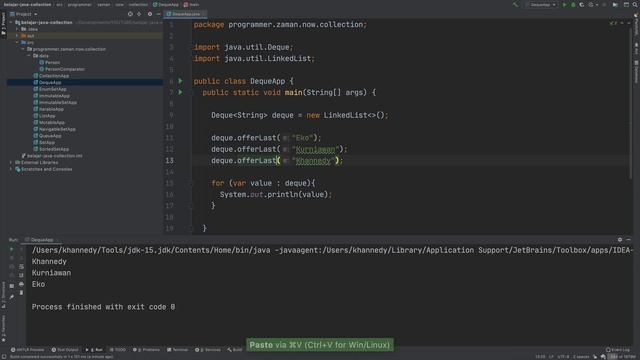Collapse programmer.zaman.now.collection package
Viewport: 640px width, 360px height.
point(23,49)
